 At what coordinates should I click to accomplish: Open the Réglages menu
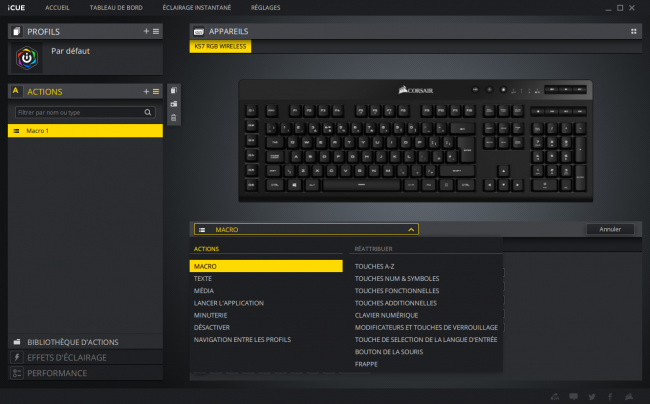tap(265, 7)
